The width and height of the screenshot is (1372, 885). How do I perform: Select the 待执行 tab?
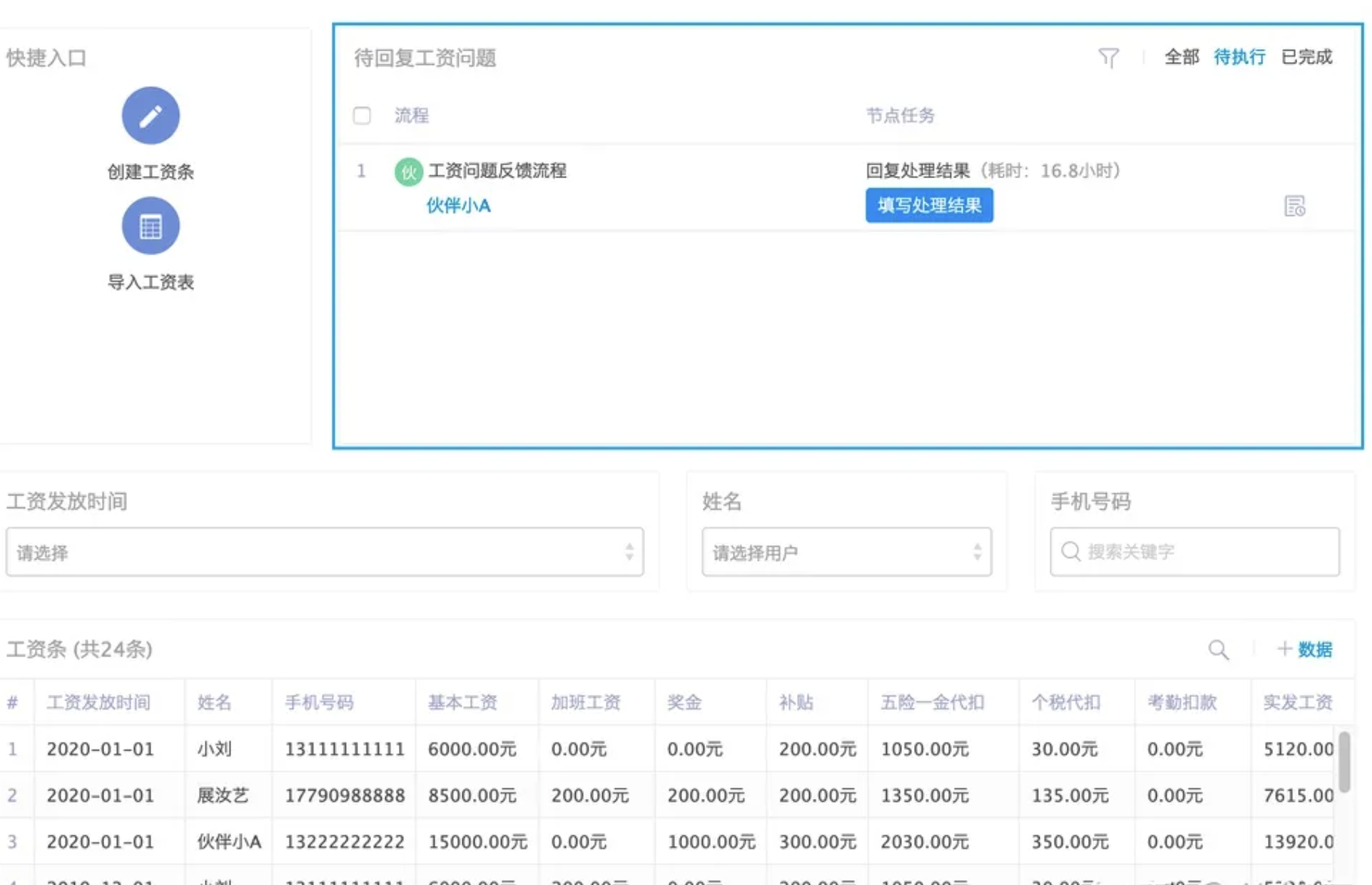(1239, 57)
